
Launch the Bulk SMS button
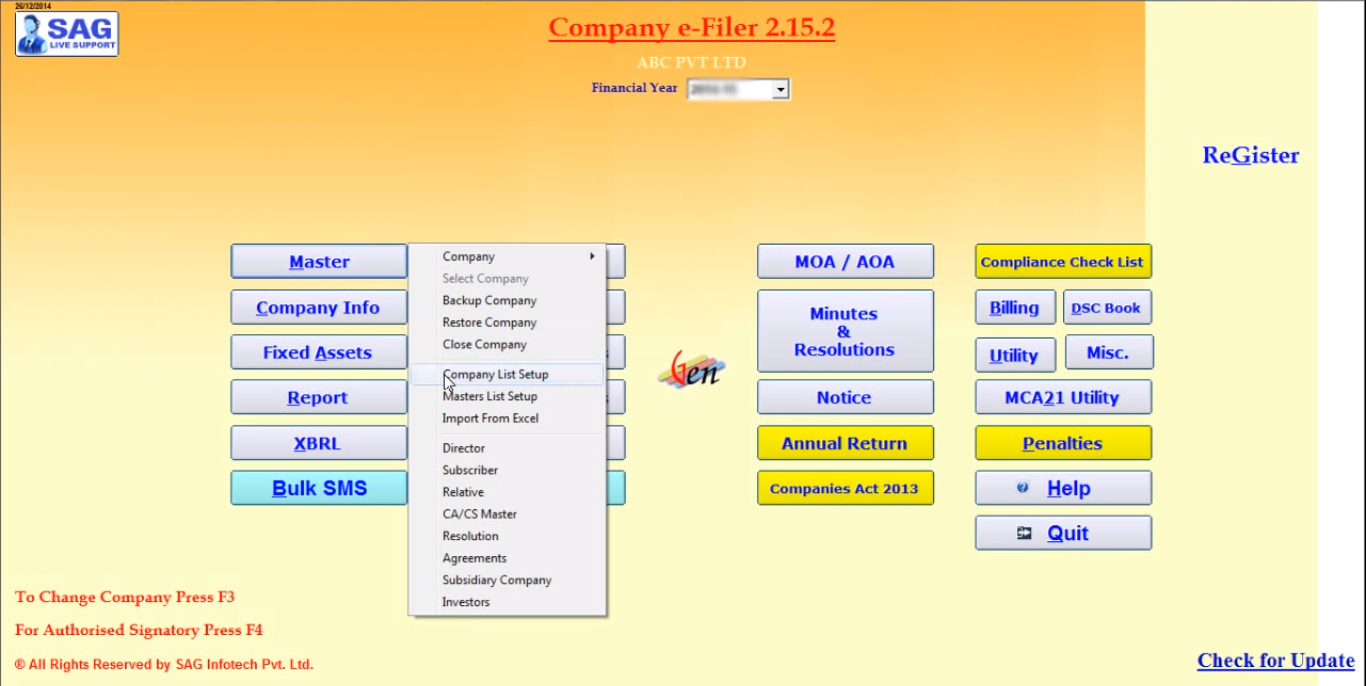coord(319,489)
